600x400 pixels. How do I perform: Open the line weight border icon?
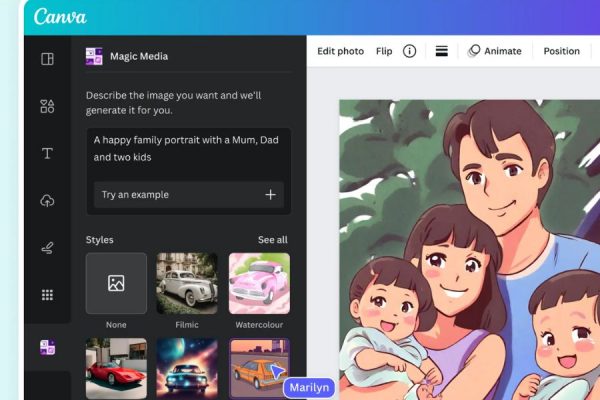click(x=441, y=51)
